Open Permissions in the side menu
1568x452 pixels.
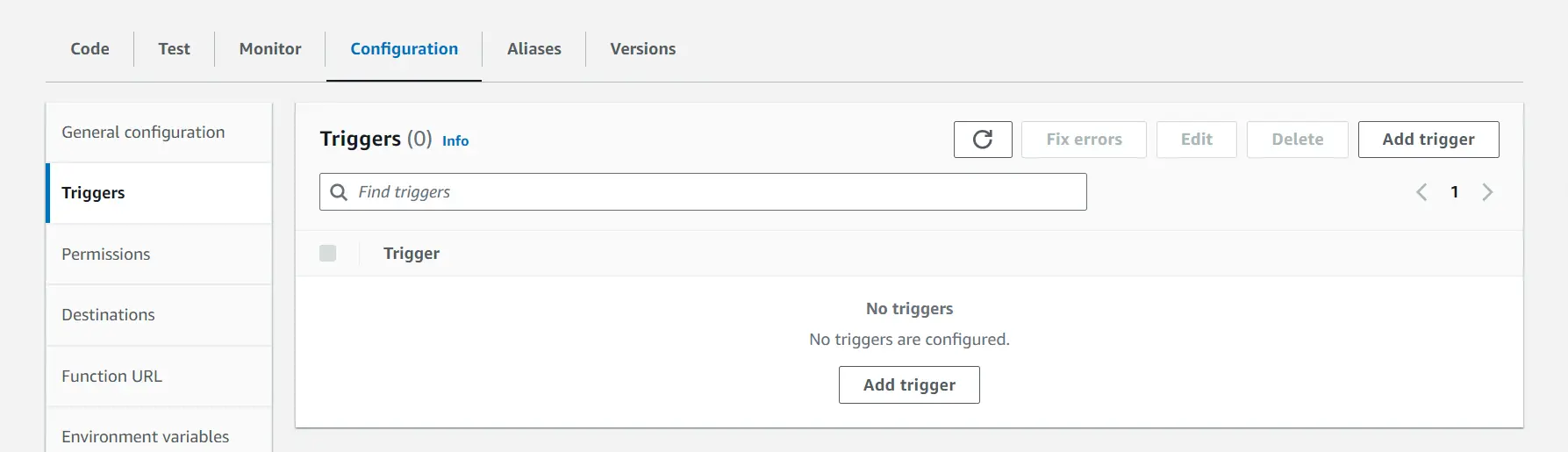pyautogui.click(x=106, y=255)
